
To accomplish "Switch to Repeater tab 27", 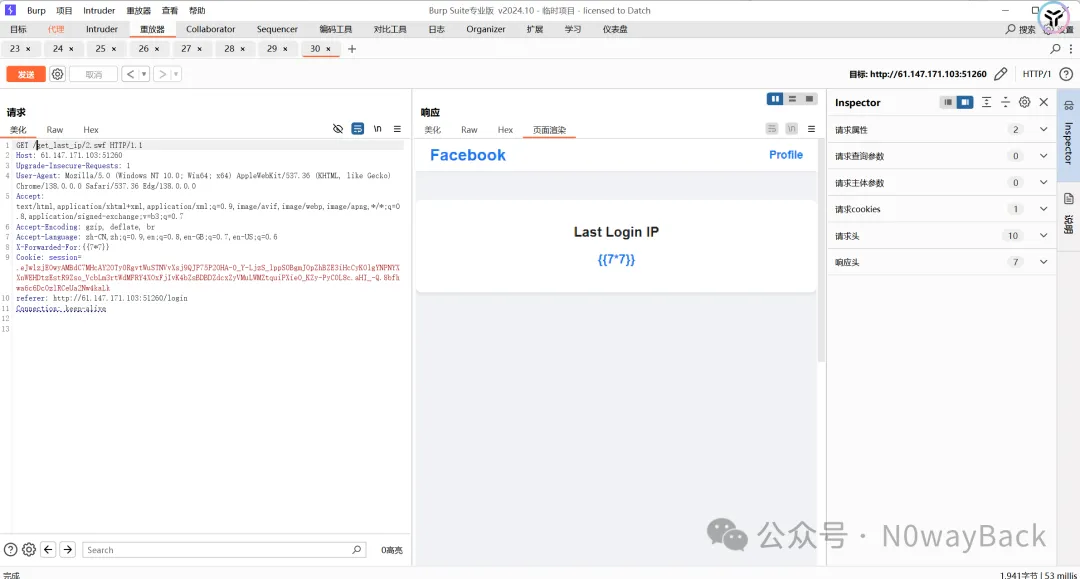I will pyautogui.click(x=186, y=49).
